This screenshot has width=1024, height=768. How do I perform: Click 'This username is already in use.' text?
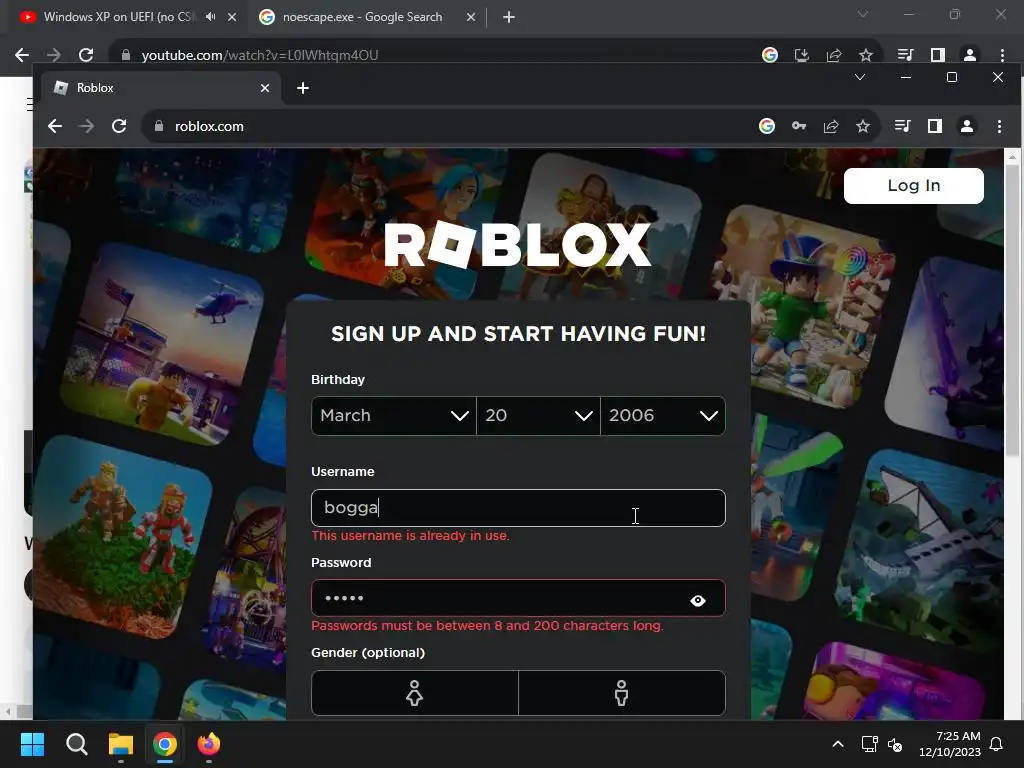pos(410,536)
